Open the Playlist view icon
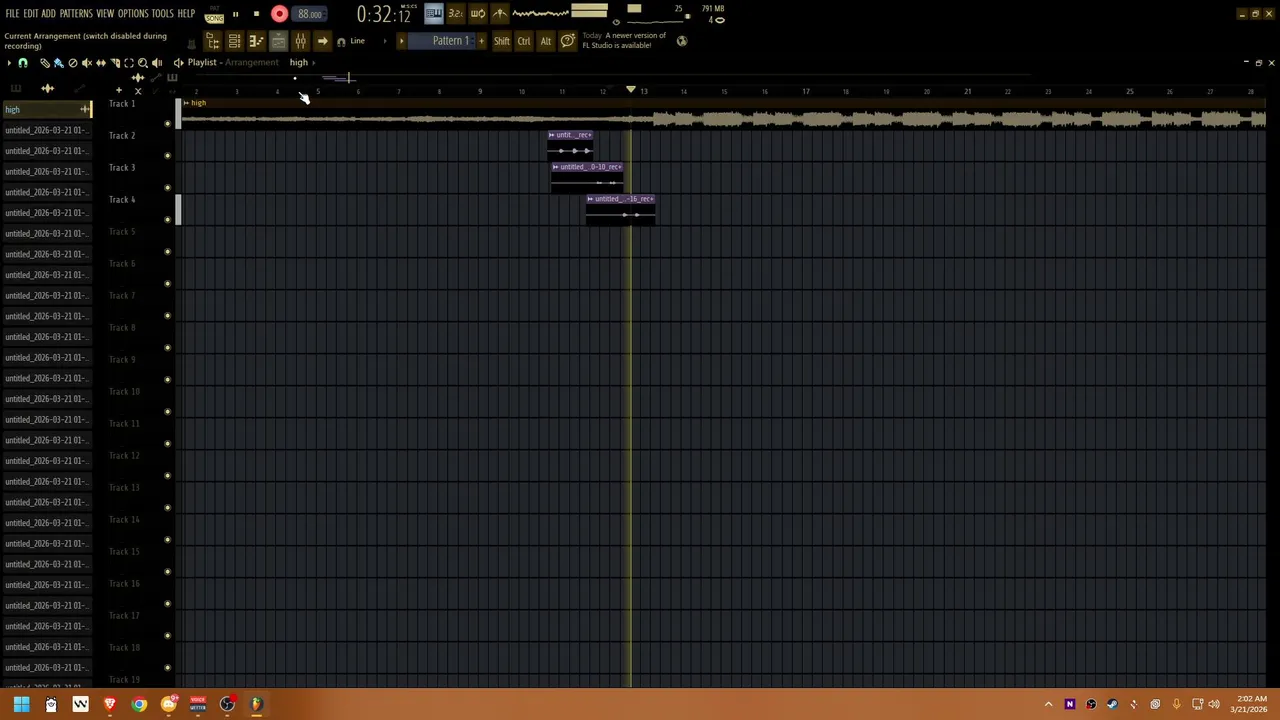Image resolution: width=1280 pixels, height=720 pixels. coord(278,41)
